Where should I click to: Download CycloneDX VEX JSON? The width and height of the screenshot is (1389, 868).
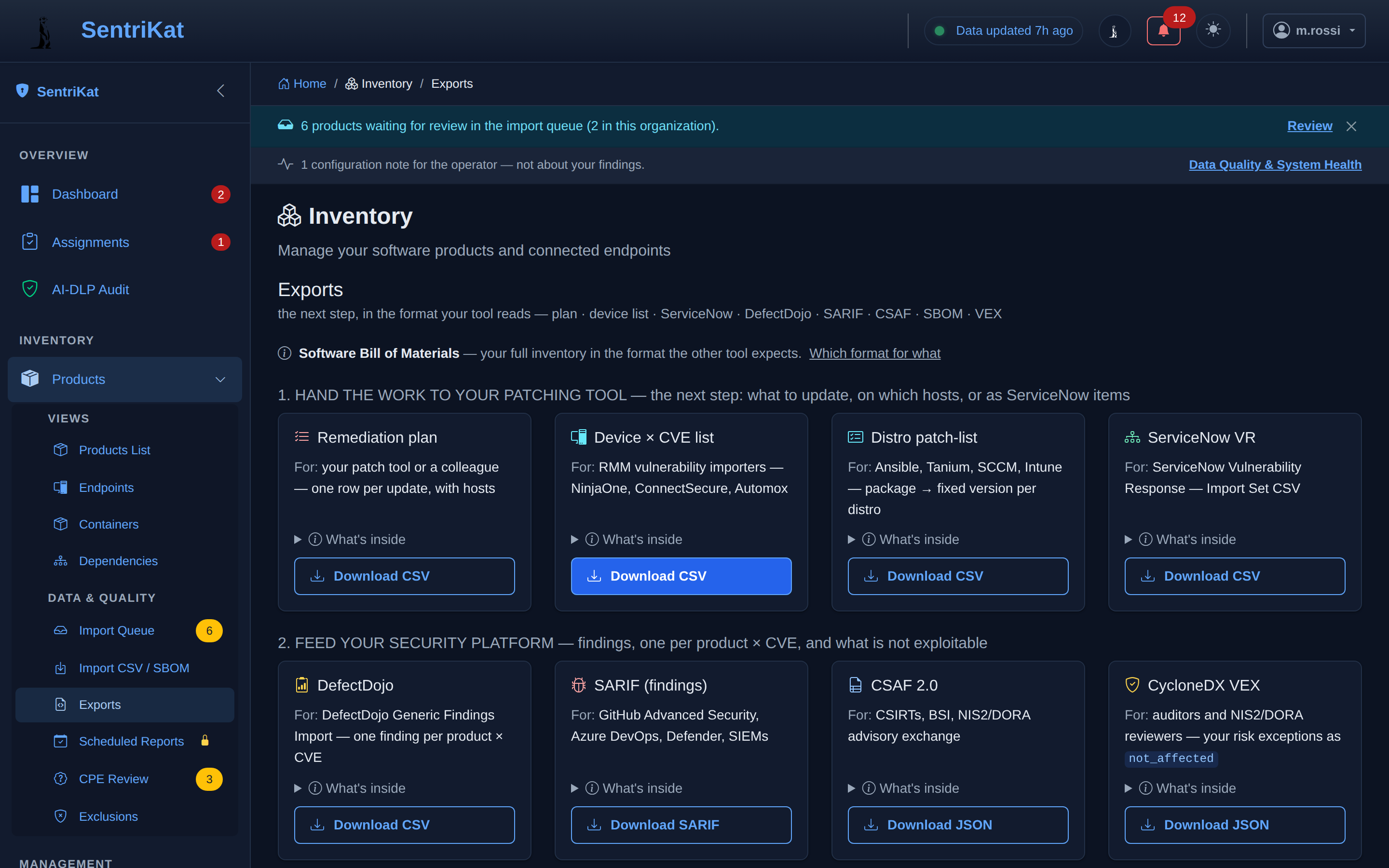pyautogui.click(x=1235, y=825)
